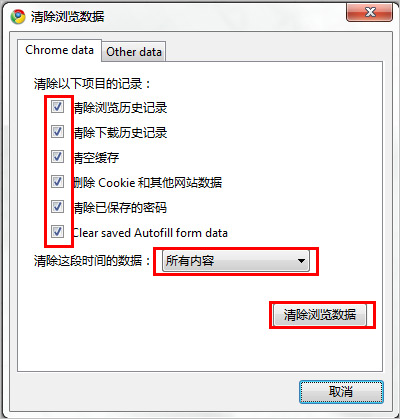Switch to the Other data tab

coord(134,52)
